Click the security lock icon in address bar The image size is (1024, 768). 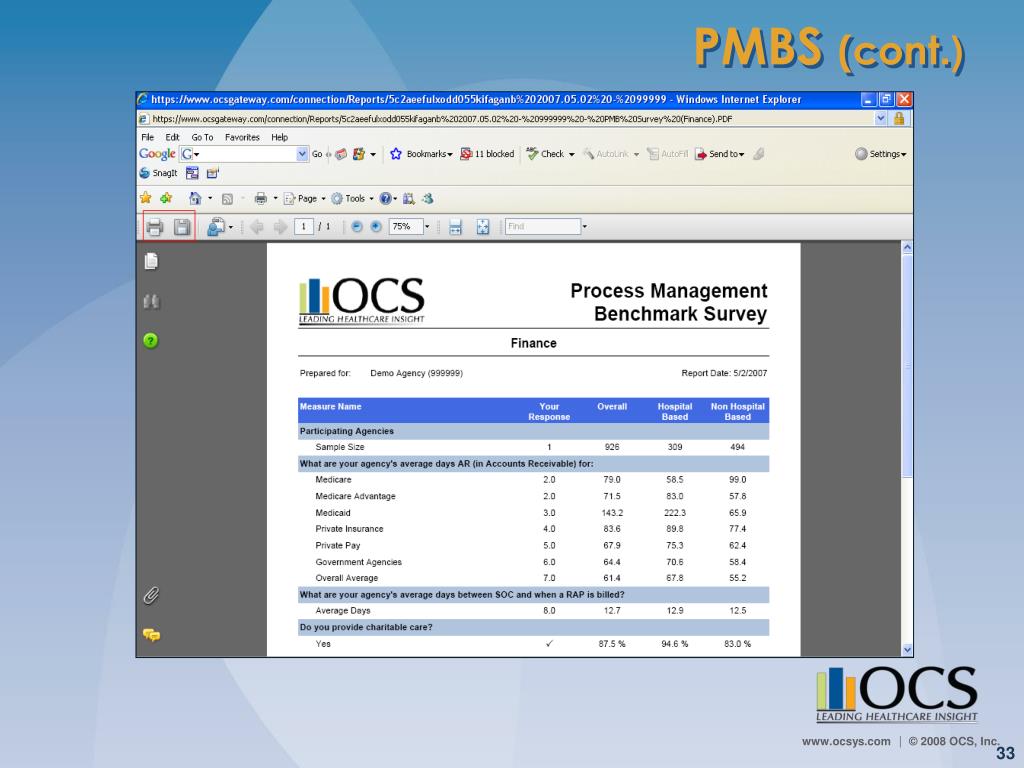click(x=899, y=119)
